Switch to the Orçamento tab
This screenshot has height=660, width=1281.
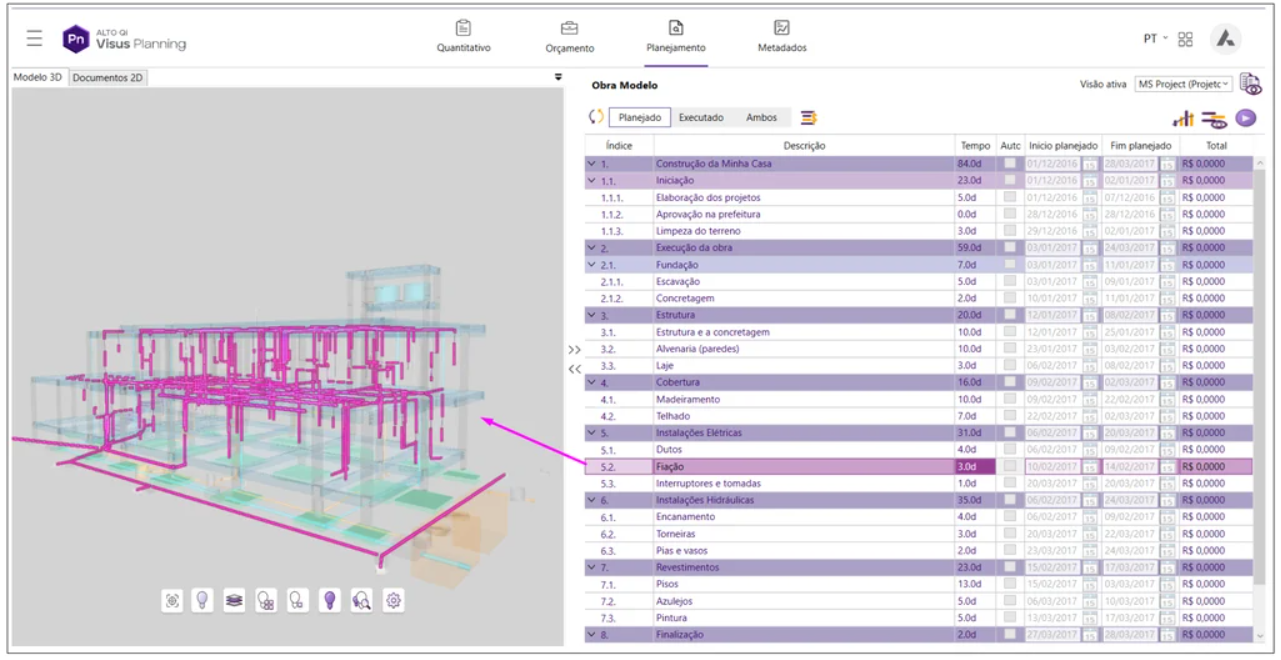coord(569,37)
